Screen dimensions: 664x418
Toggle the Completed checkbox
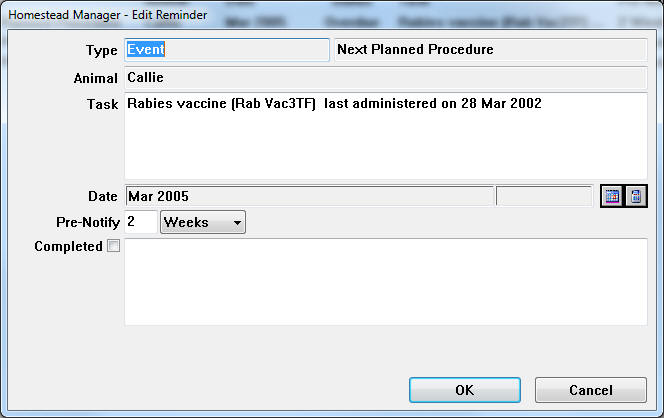click(113, 246)
